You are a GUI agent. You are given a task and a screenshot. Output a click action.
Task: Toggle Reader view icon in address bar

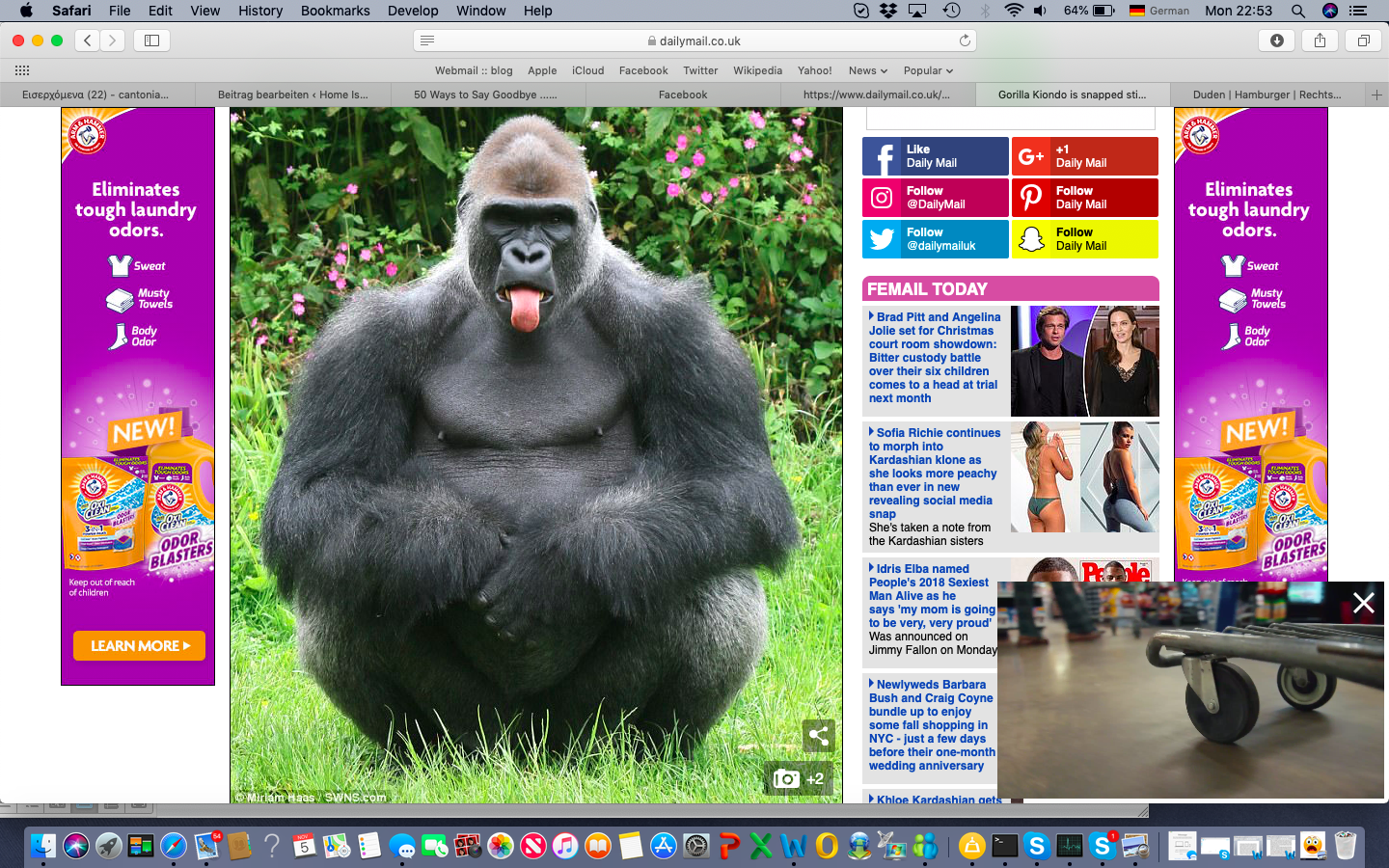(427, 41)
